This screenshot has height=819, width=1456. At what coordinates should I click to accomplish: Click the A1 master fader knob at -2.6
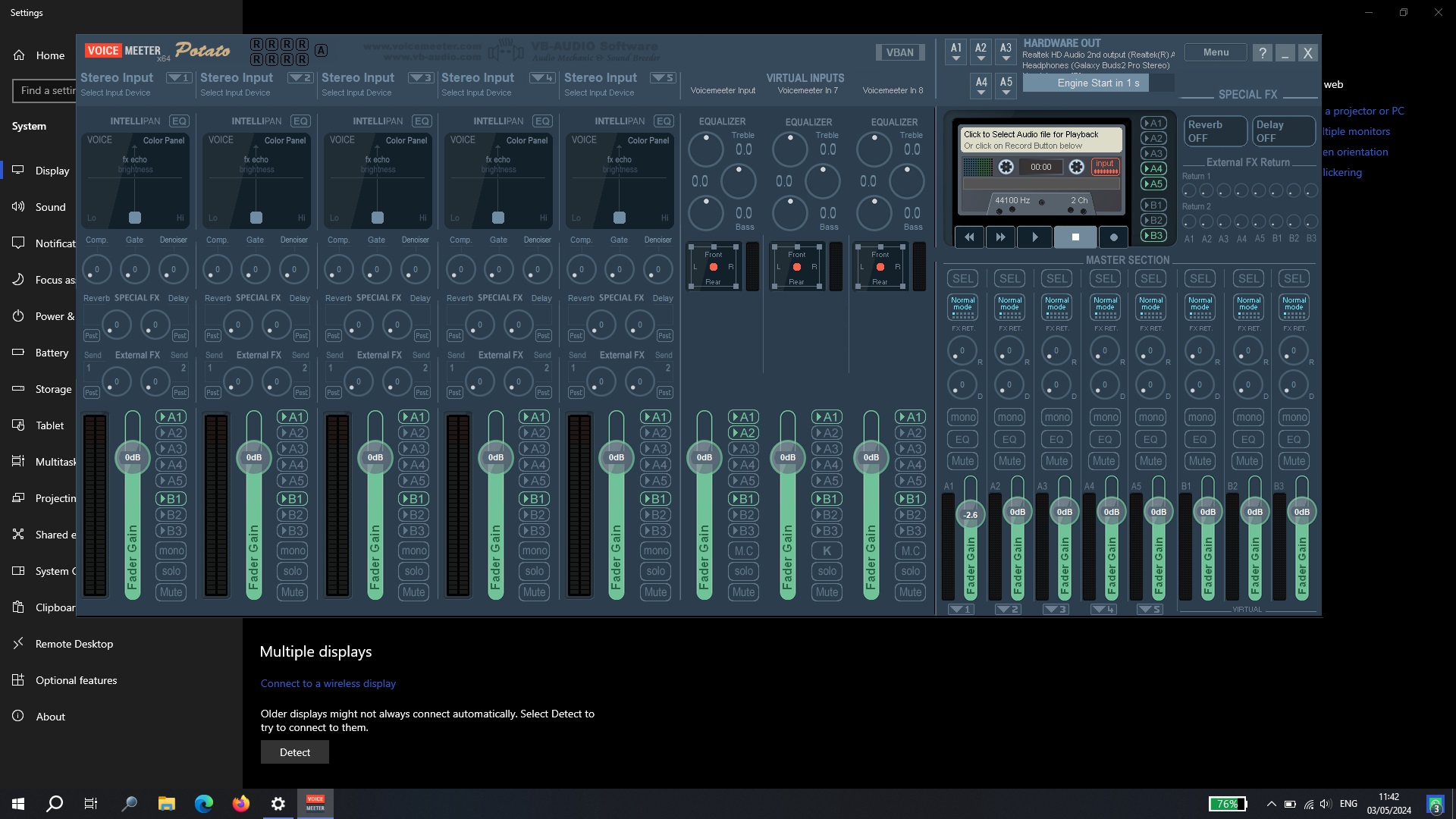[971, 515]
